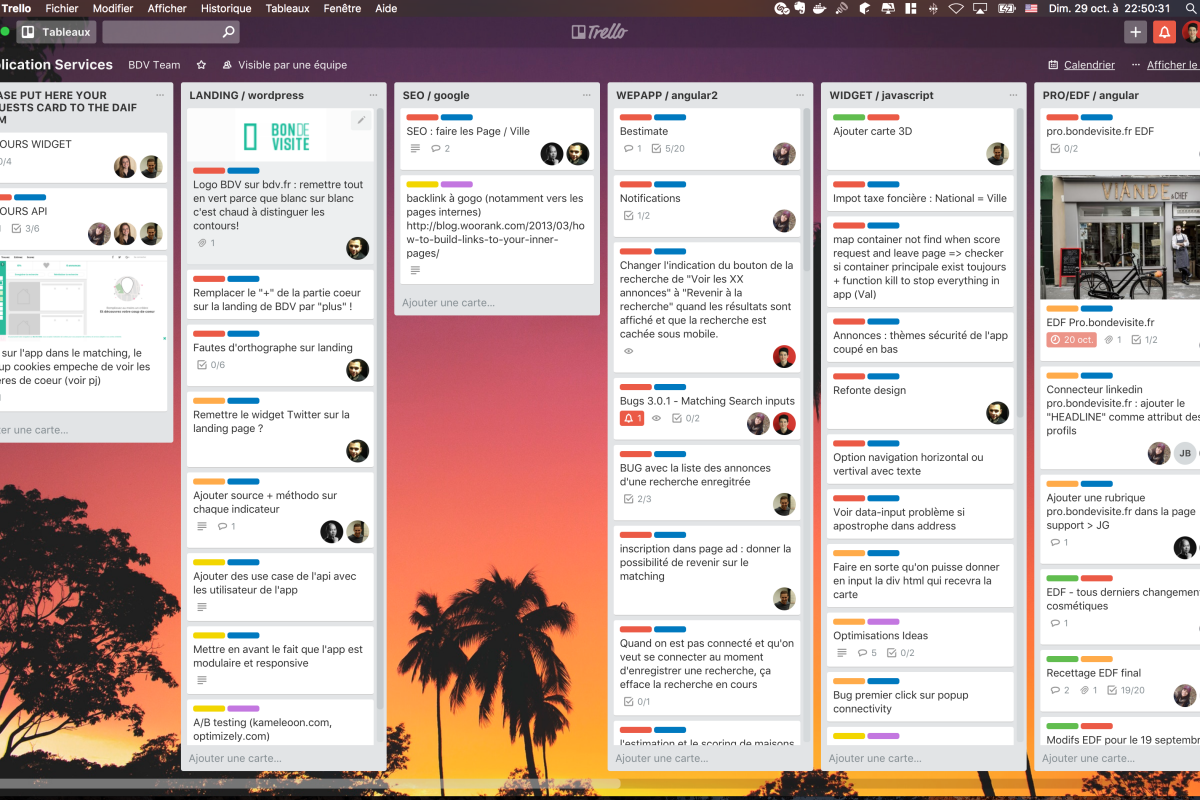This screenshot has width=1200, height=800.
Task: Click checklist 19/20 on Recettage EDF final
Action: [1125, 690]
